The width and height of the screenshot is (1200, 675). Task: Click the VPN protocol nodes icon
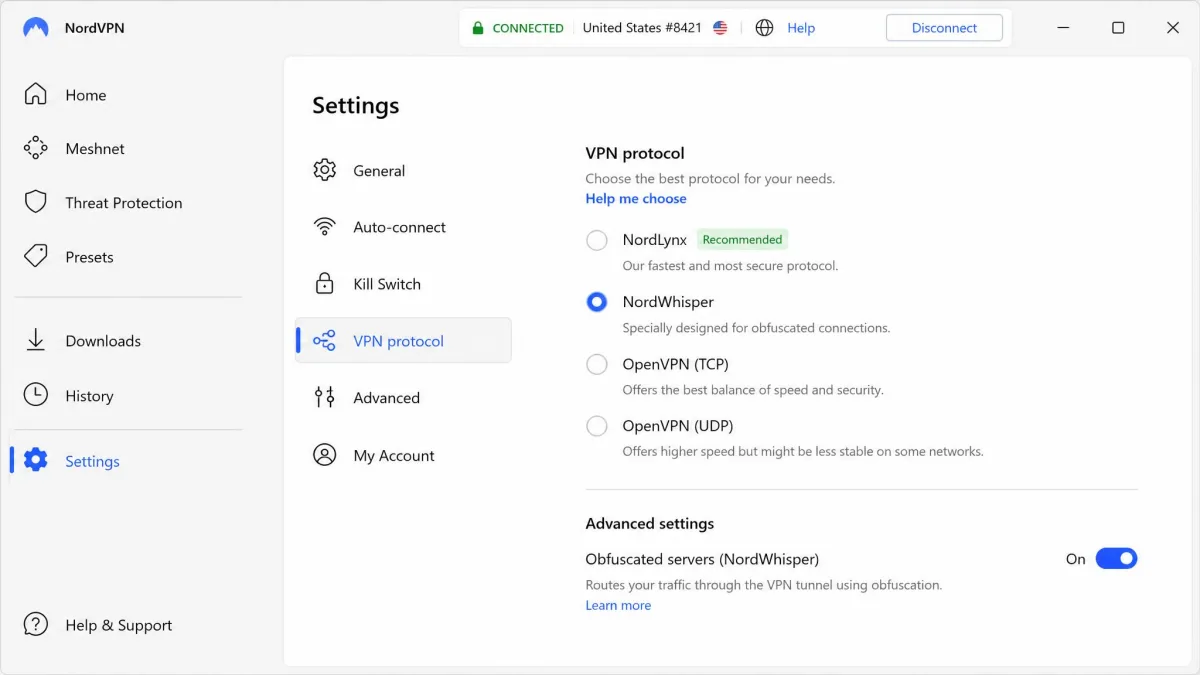(x=324, y=341)
